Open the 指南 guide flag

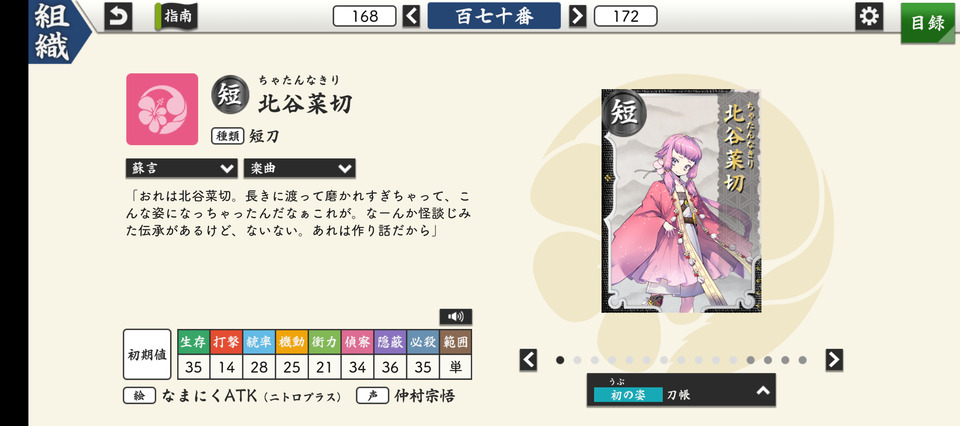pos(176,16)
